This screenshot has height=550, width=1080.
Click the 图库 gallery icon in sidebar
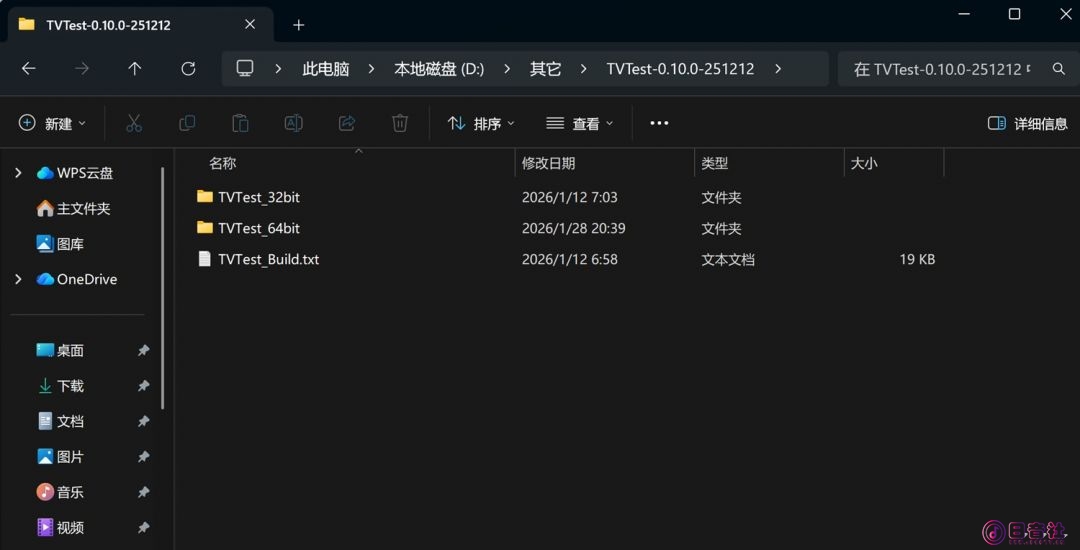click(x=45, y=244)
